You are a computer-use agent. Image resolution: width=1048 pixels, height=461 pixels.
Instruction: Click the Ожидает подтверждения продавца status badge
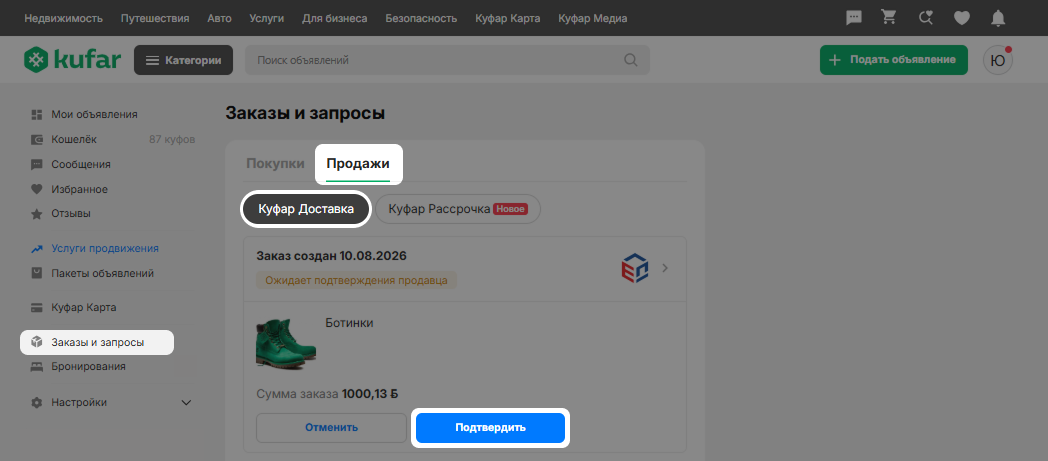[x=356, y=280]
